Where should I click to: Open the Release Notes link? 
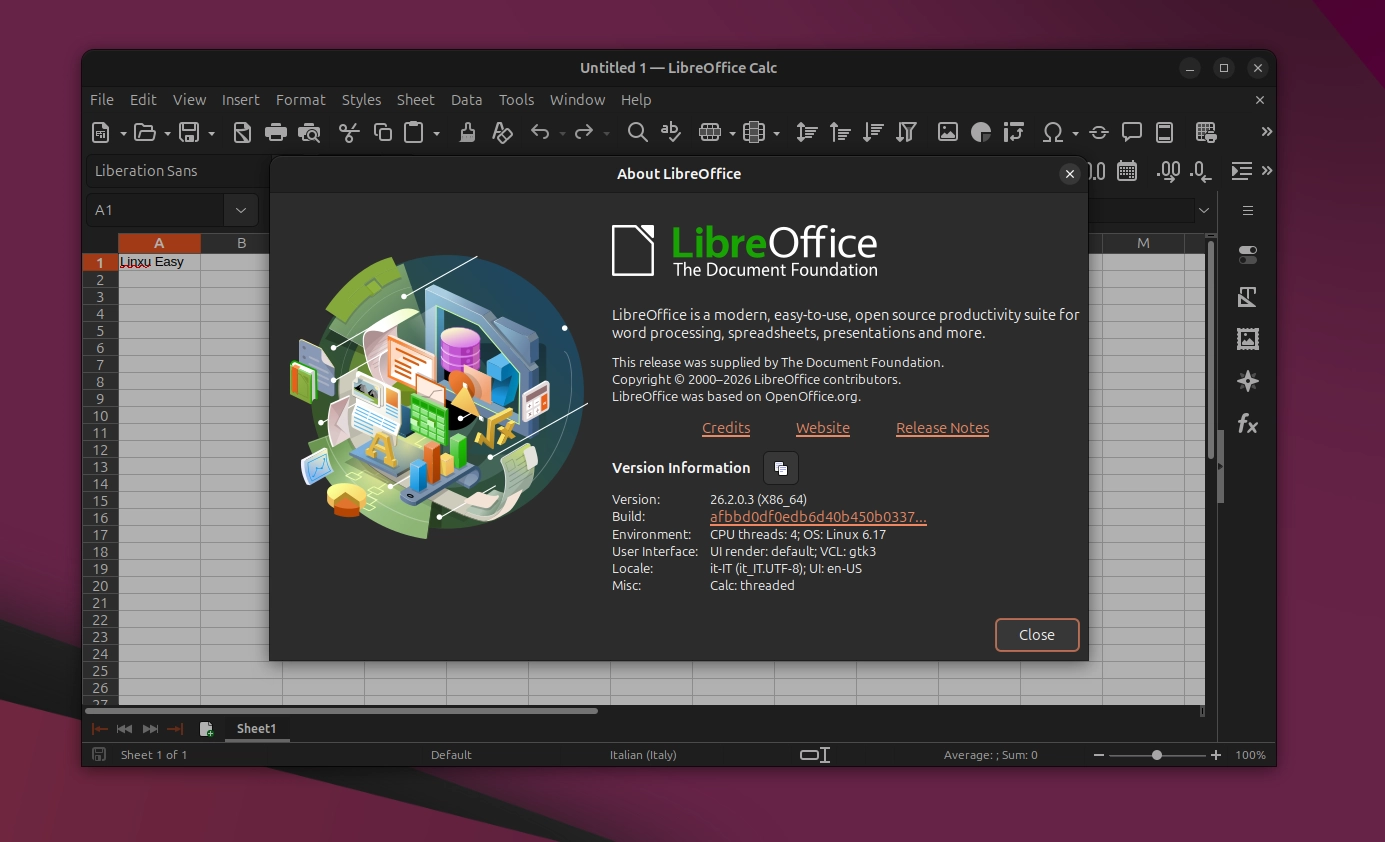pyautogui.click(x=942, y=428)
